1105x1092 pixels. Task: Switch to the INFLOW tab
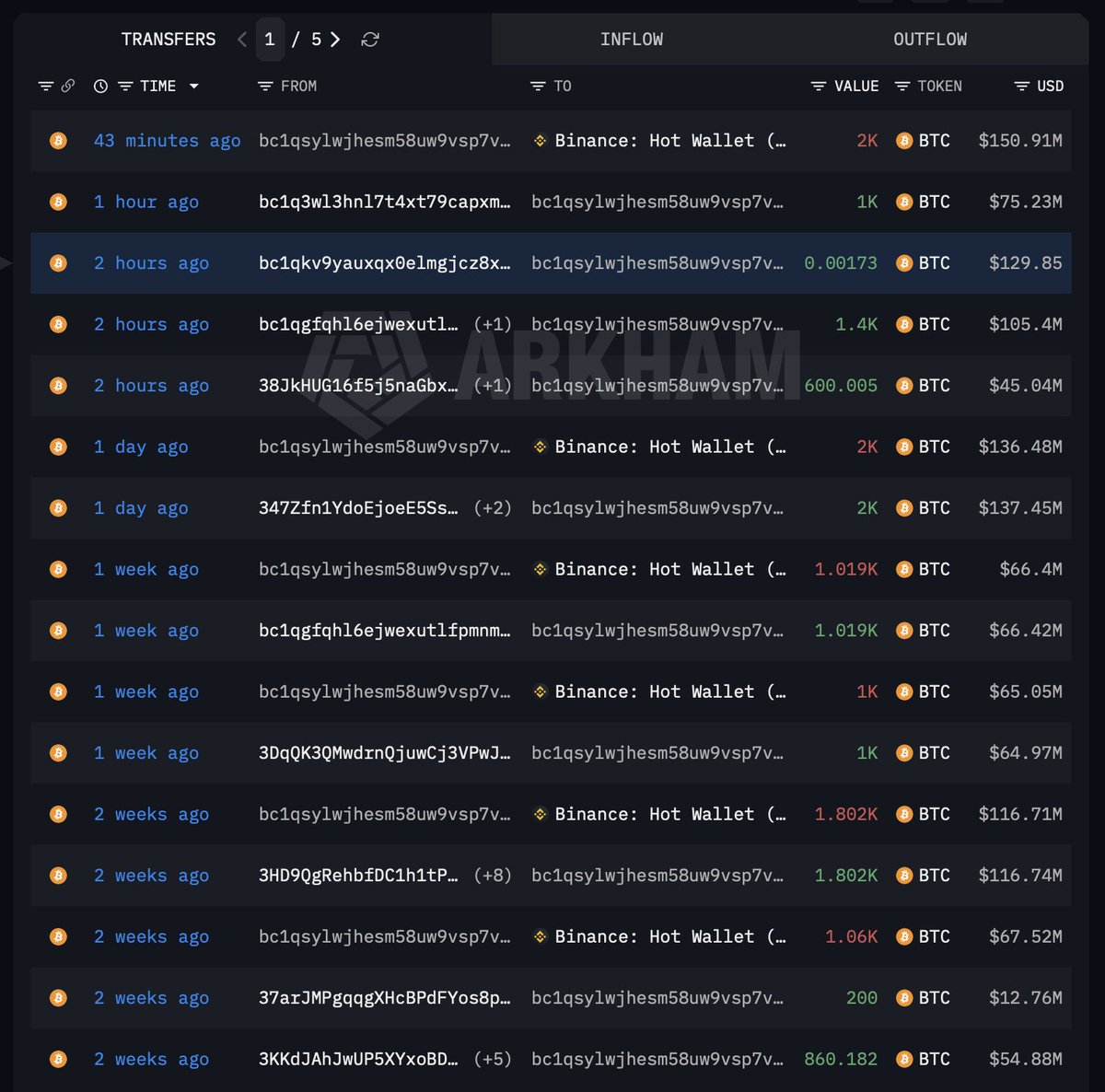(632, 40)
